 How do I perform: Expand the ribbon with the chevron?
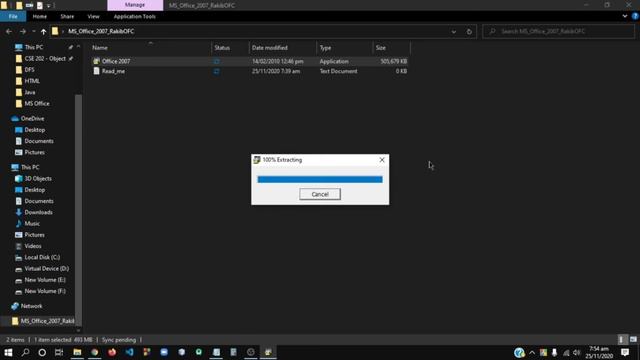tap(624, 16)
